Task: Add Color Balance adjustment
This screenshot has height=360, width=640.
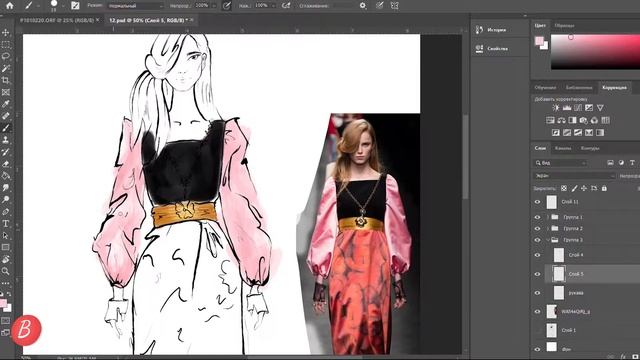Action: pyautogui.click(x=561, y=120)
